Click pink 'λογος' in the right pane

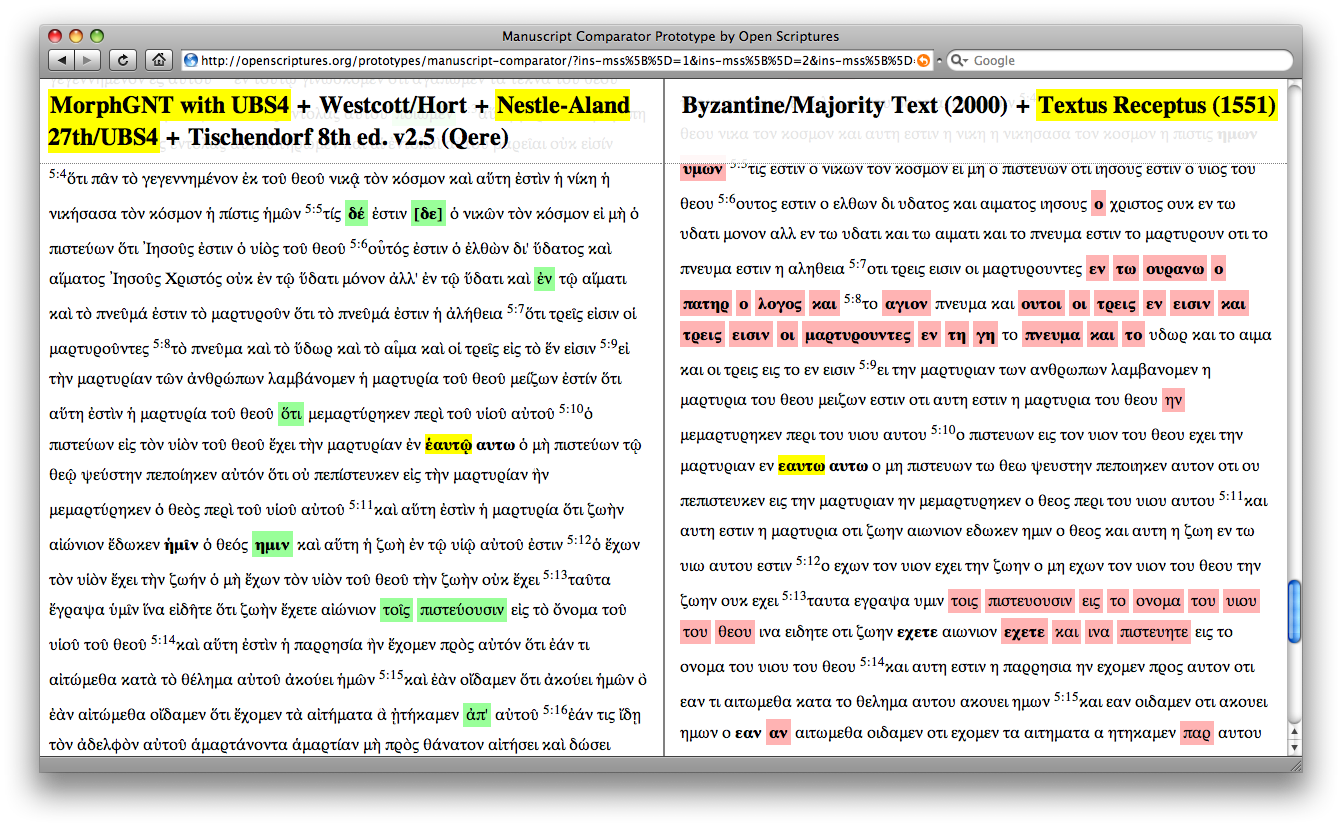tap(780, 302)
